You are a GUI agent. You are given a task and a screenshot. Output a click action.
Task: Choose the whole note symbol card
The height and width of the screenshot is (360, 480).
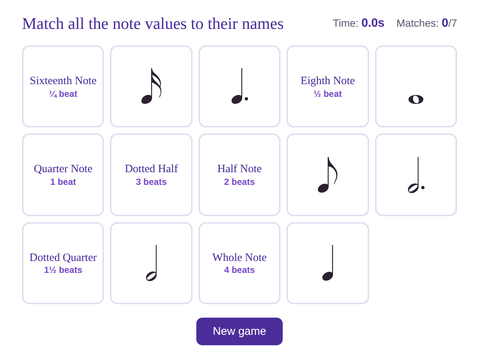click(416, 86)
